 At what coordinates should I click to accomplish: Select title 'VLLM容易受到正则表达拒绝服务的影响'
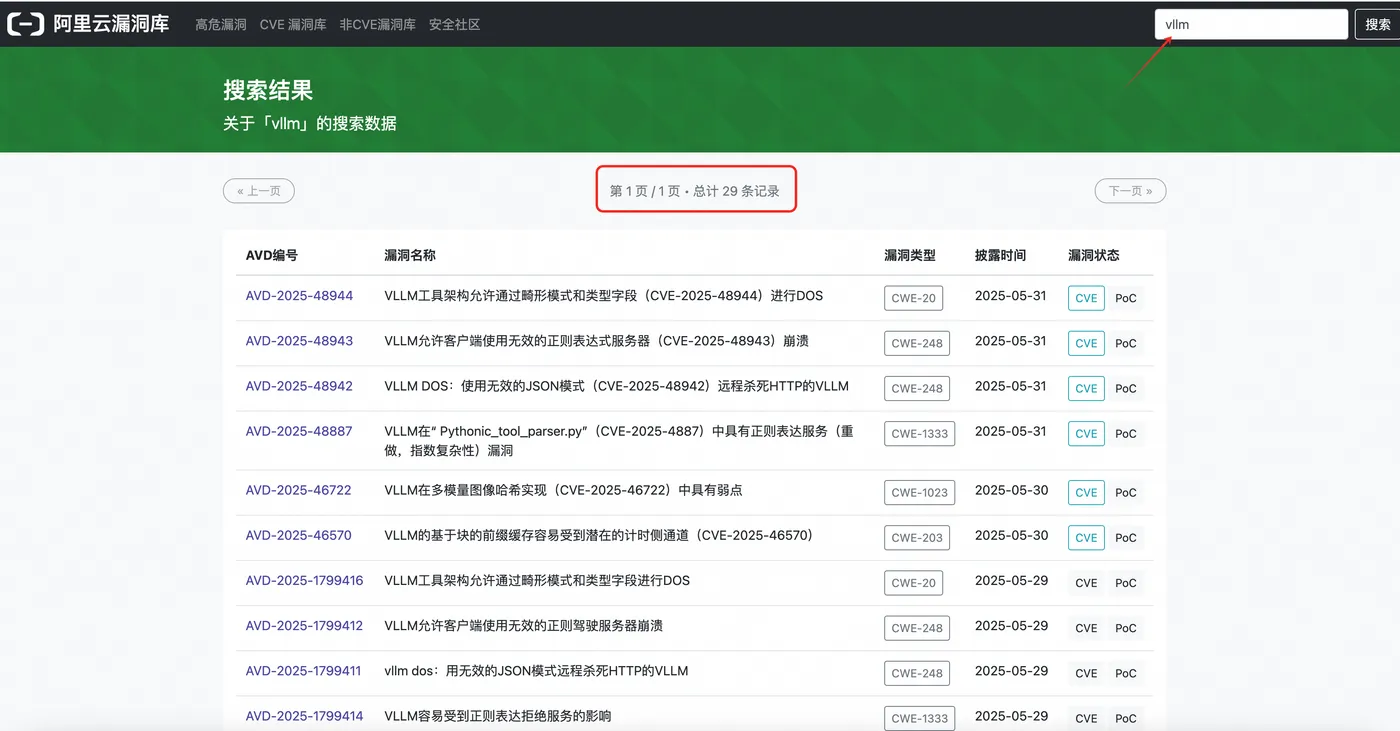click(x=497, y=716)
